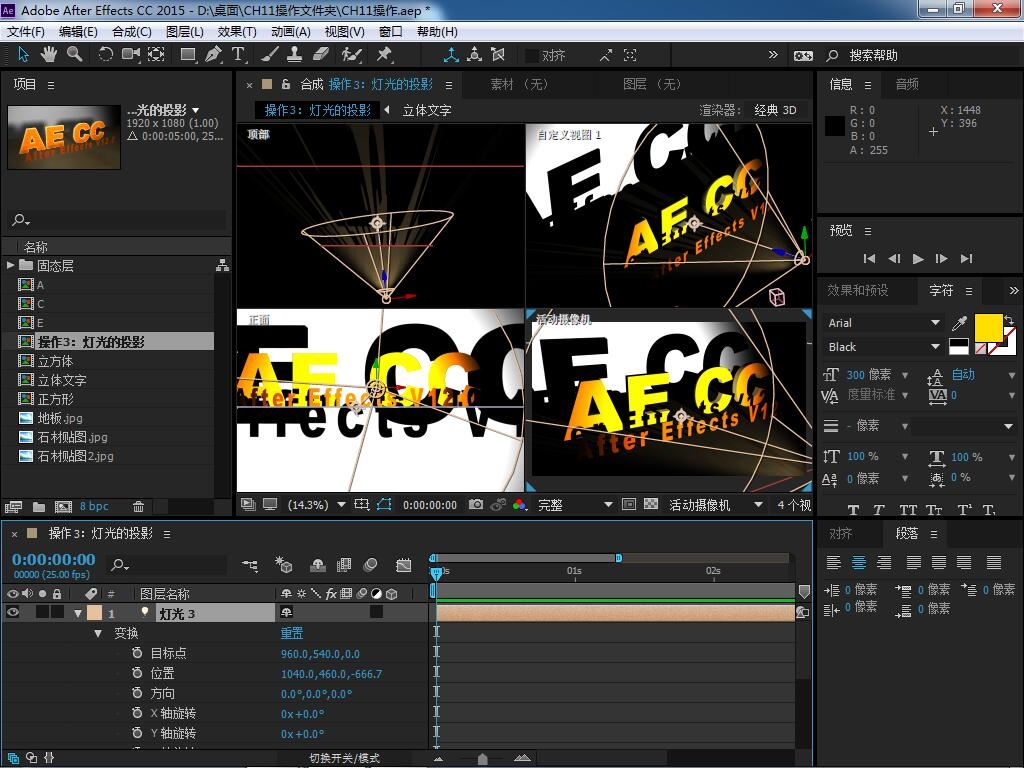Collapse the 变换 property group
This screenshot has width=1024, height=768.
pyautogui.click(x=98, y=633)
